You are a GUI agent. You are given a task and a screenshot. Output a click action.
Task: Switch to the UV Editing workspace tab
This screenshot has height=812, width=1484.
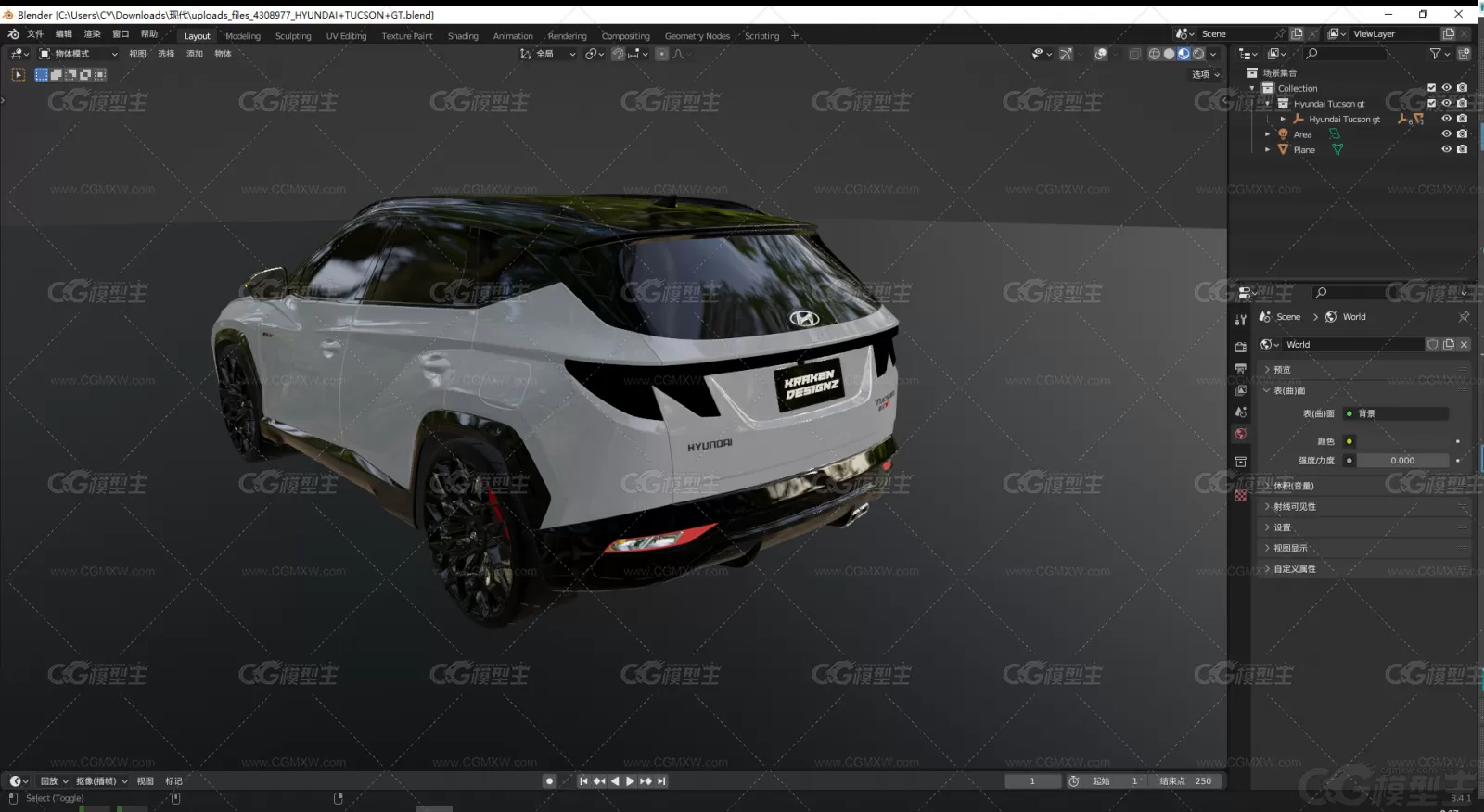click(346, 36)
